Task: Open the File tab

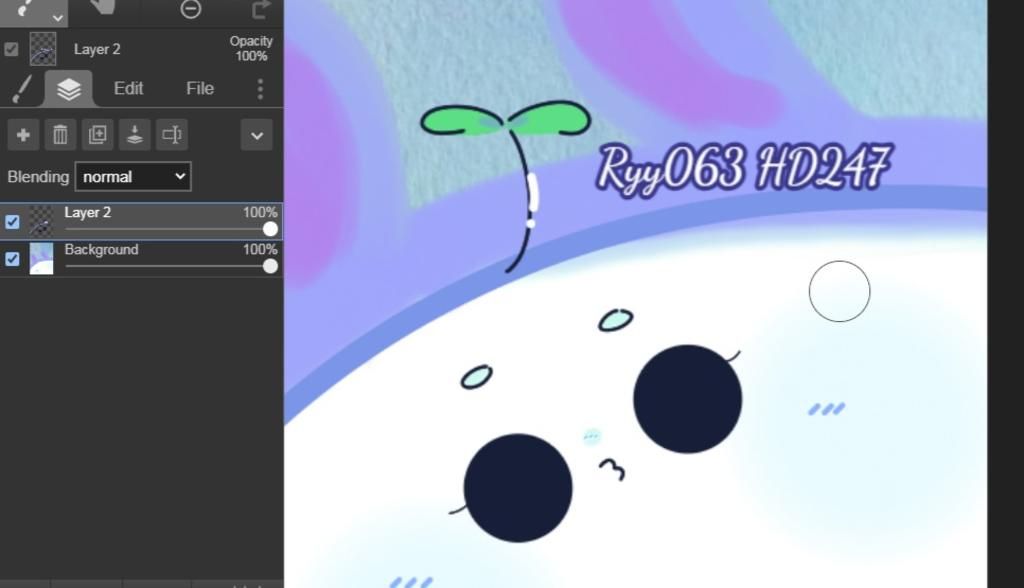Action: (x=200, y=88)
